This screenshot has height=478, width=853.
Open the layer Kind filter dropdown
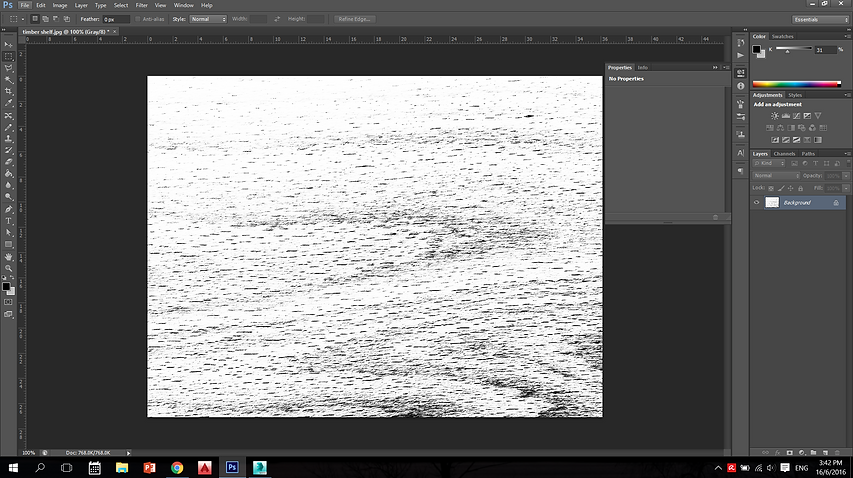pos(769,163)
